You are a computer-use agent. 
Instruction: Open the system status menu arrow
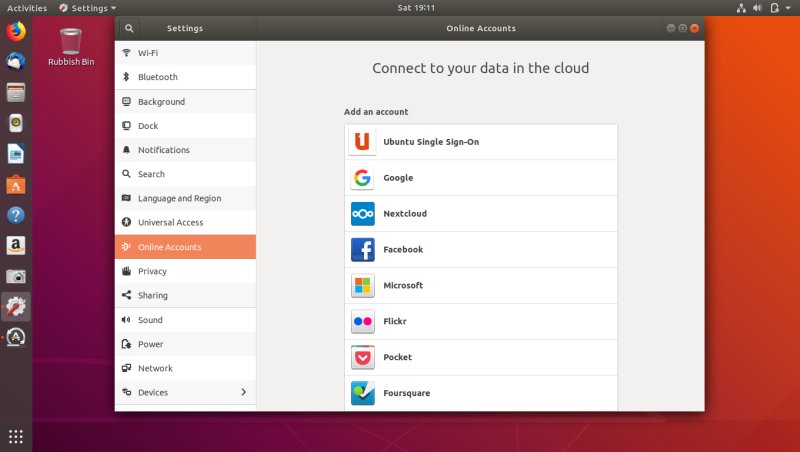789,8
